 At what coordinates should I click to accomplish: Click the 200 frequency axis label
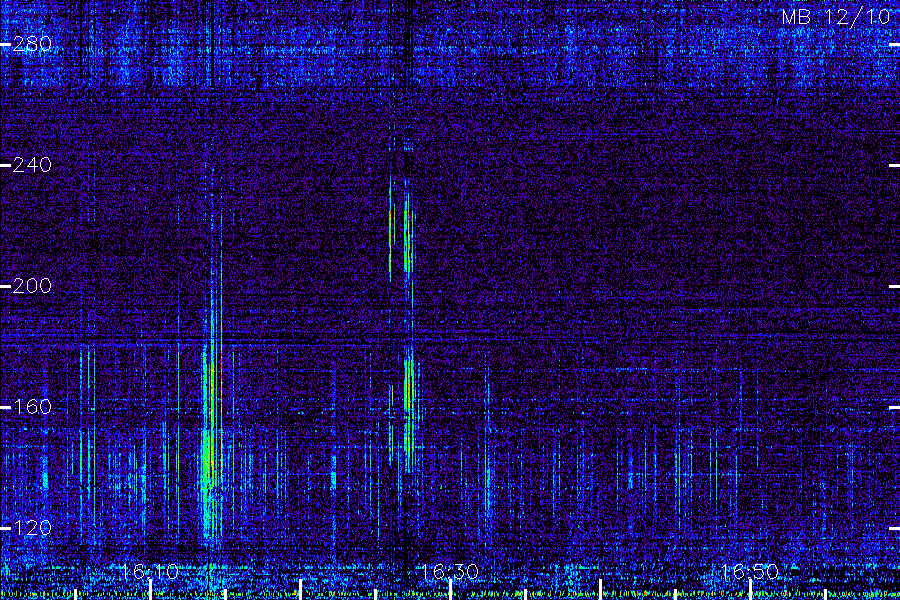(32, 286)
